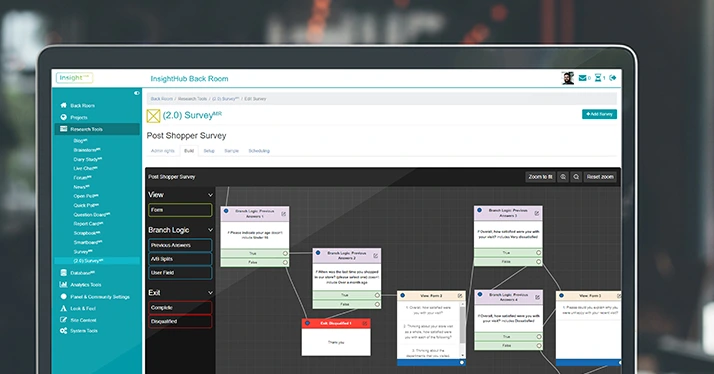714x374 pixels.
Task: Click the System Tools gears icon
Action: (x=63, y=331)
